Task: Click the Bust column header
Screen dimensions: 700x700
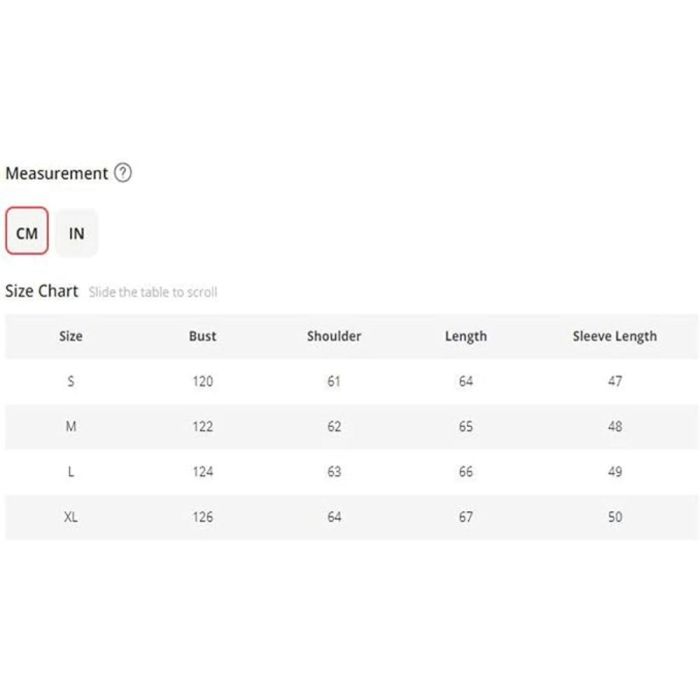Action: [x=202, y=336]
